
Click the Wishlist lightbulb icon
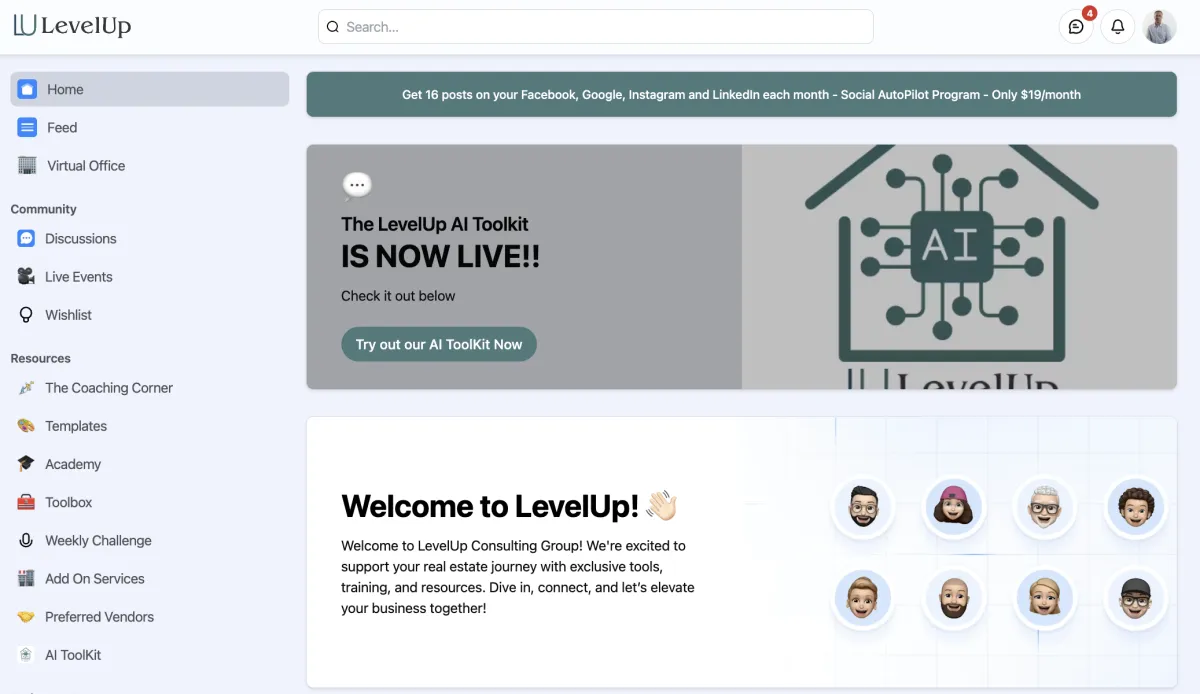click(26, 314)
